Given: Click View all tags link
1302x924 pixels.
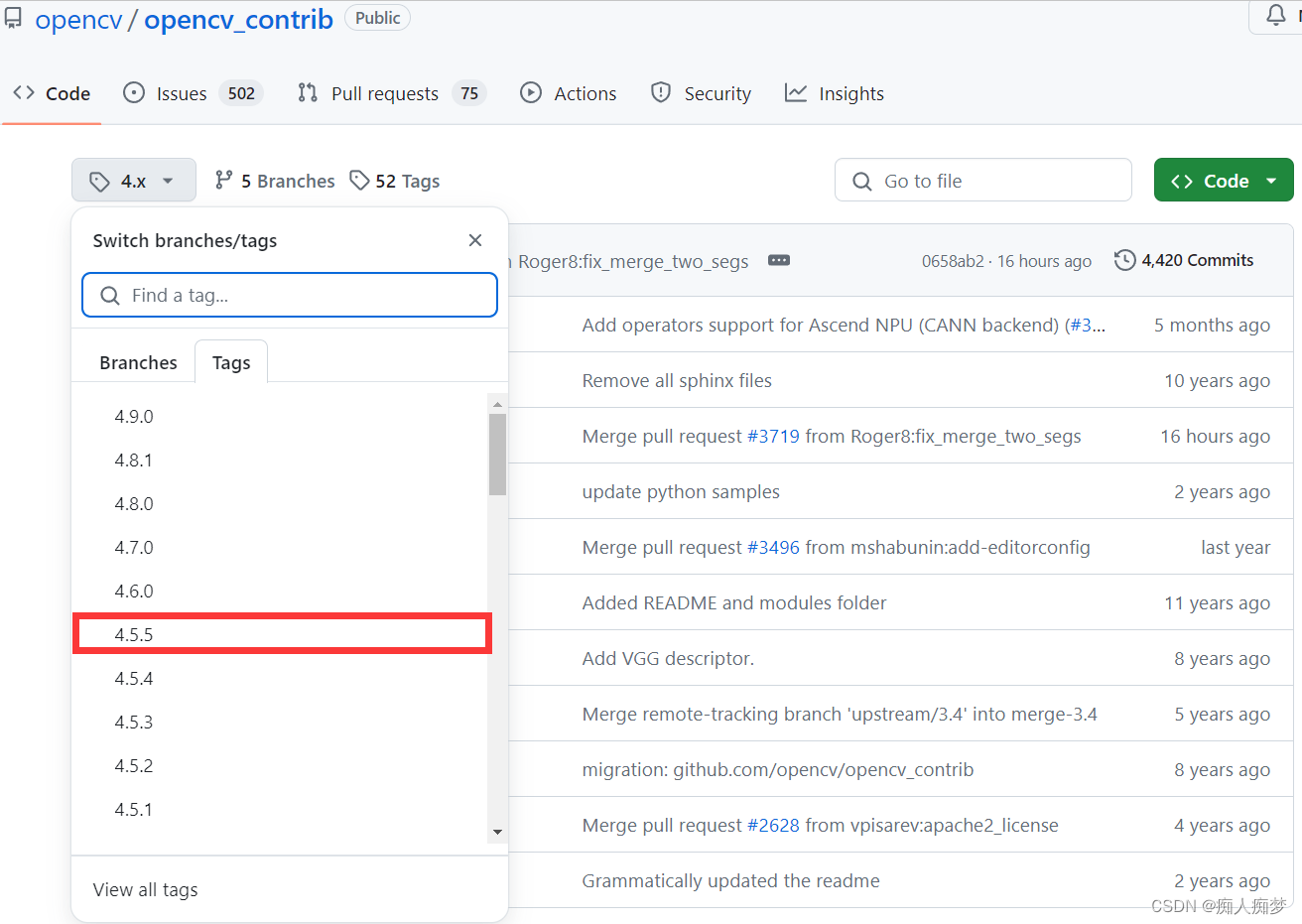Looking at the screenshot, I should click(x=145, y=889).
